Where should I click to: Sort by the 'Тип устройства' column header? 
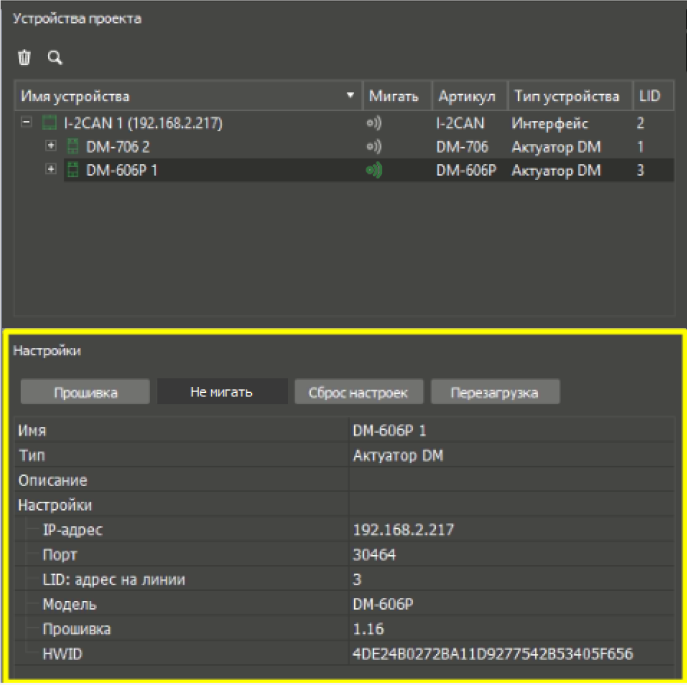coord(567,96)
